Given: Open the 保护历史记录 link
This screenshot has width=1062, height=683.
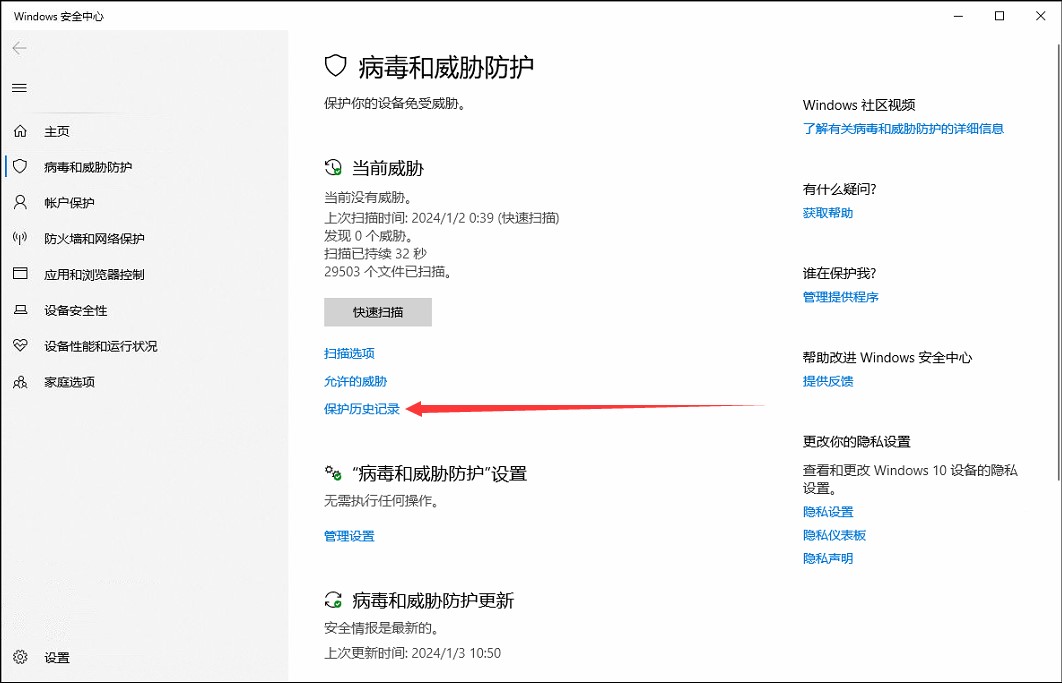Looking at the screenshot, I should (x=362, y=409).
